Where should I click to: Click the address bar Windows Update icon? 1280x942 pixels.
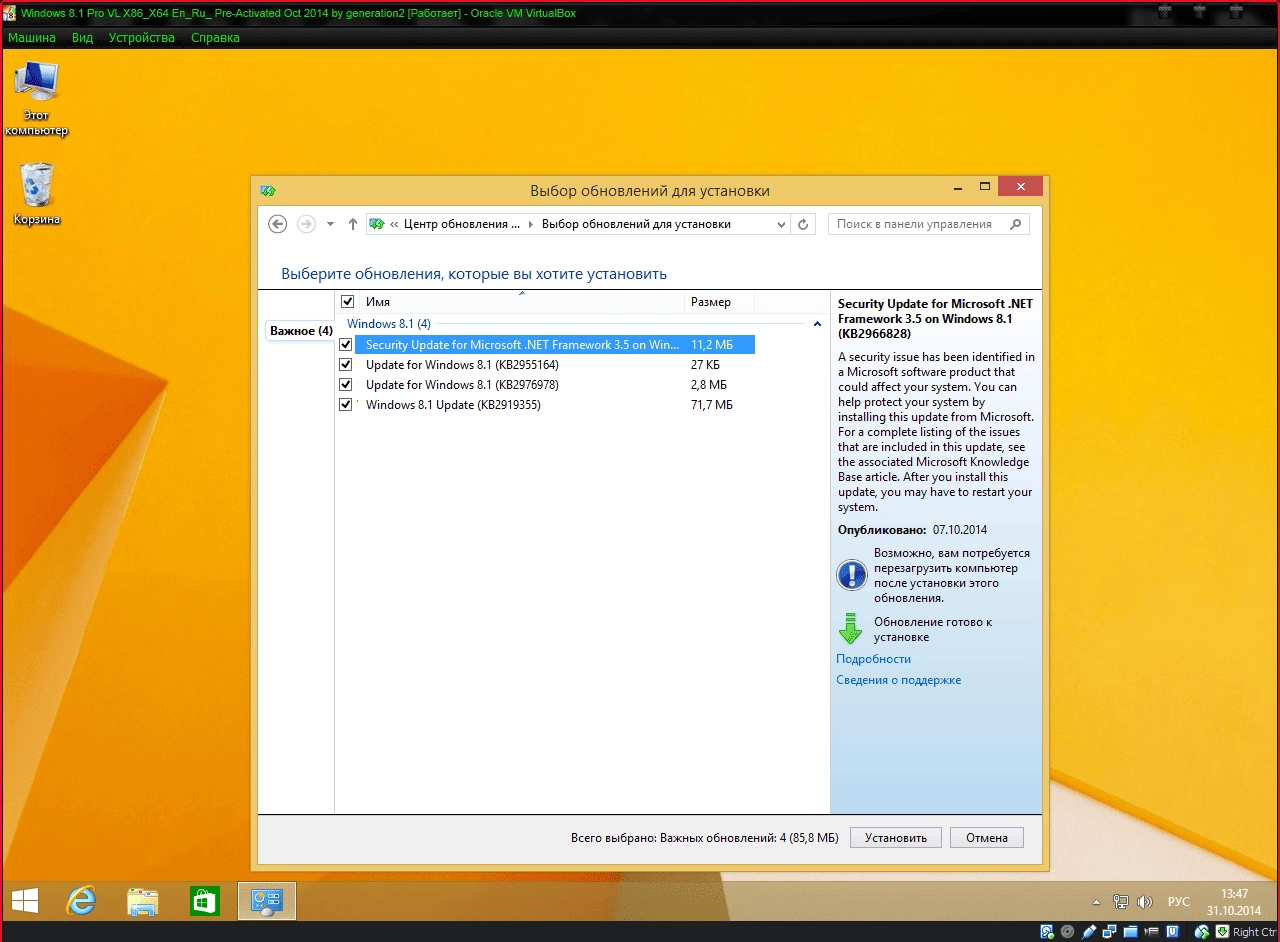coord(377,224)
